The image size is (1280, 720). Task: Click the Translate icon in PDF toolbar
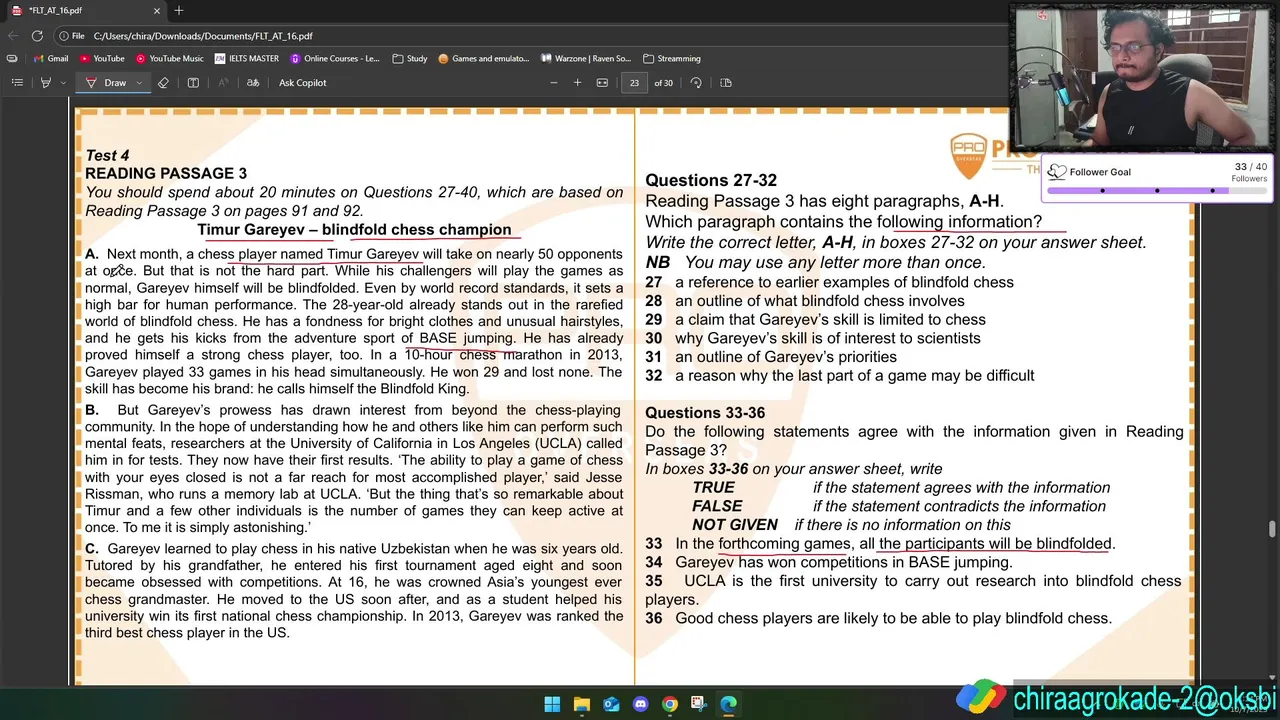253,83
